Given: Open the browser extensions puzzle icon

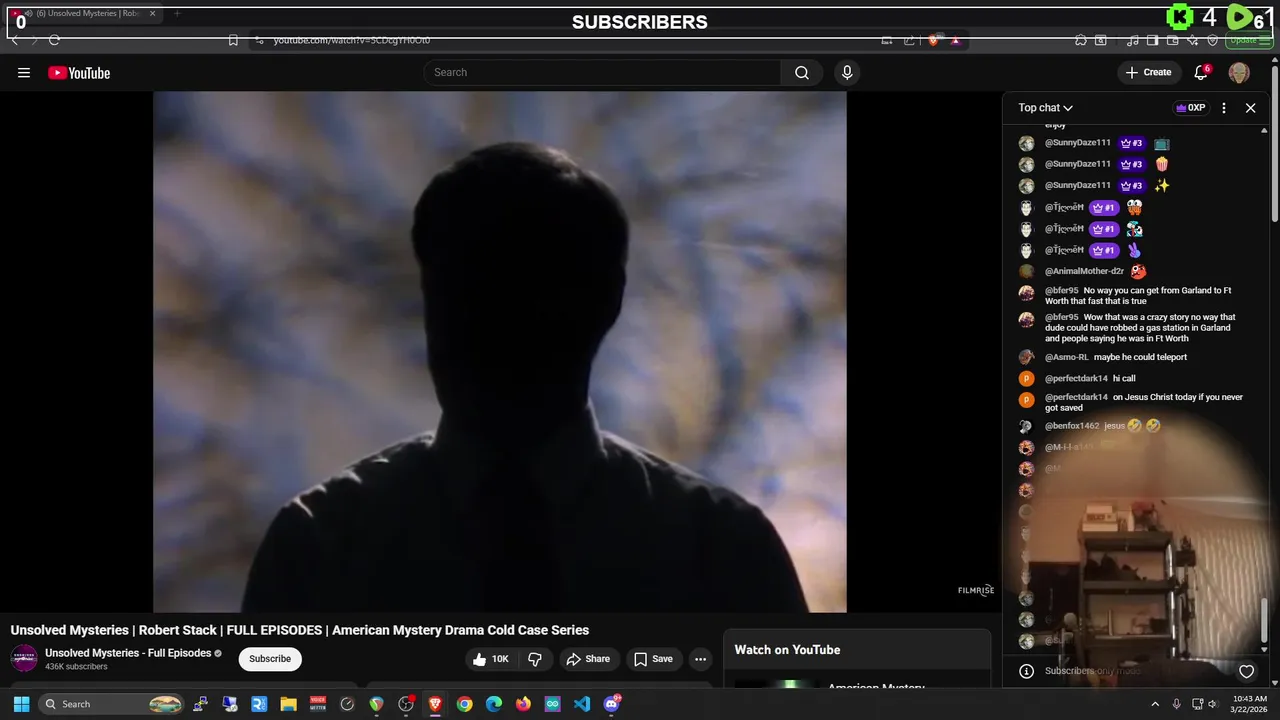Looking at the screenshot, I should click(1081, 40).
